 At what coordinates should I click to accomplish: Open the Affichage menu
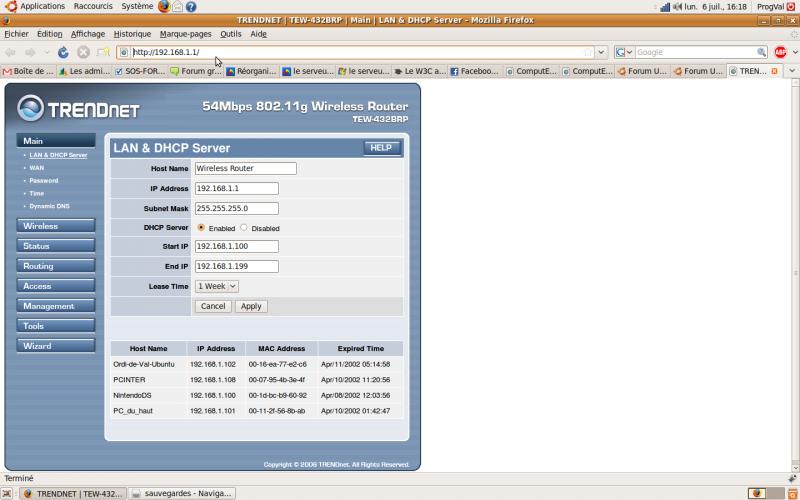88,34
